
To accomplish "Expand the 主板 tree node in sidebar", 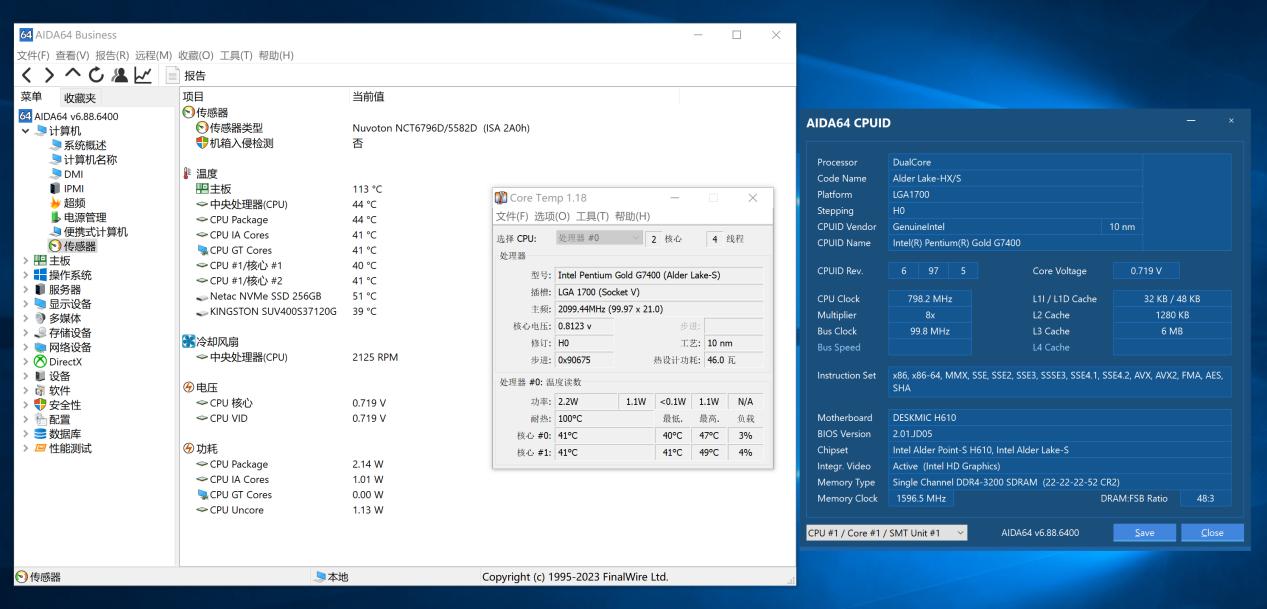I will click(x=26, y=260).
